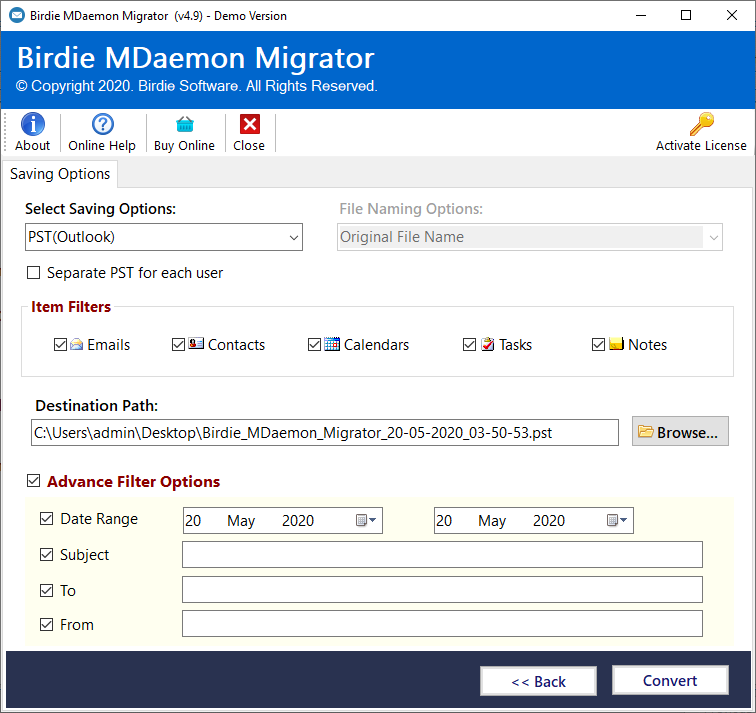Click the Emails envelope icon
Image resolution: width=756 pixels, height=713 pixels.
[76, 344]
